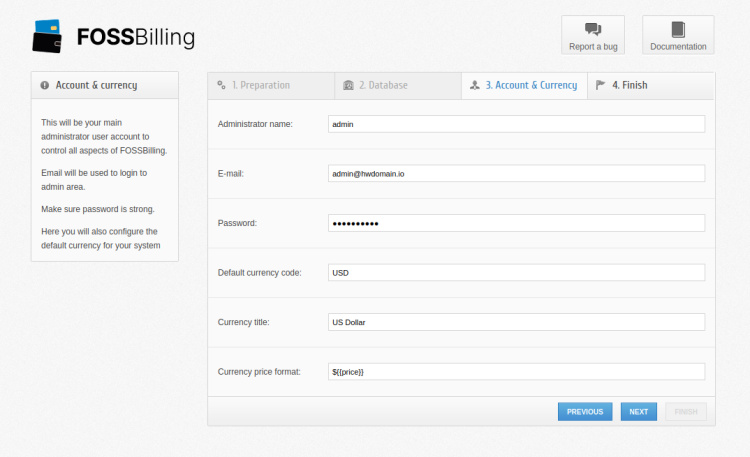750x457 pixels.
Task: Click the Report a bug speech bubble icon
Action: click(592, 29)
